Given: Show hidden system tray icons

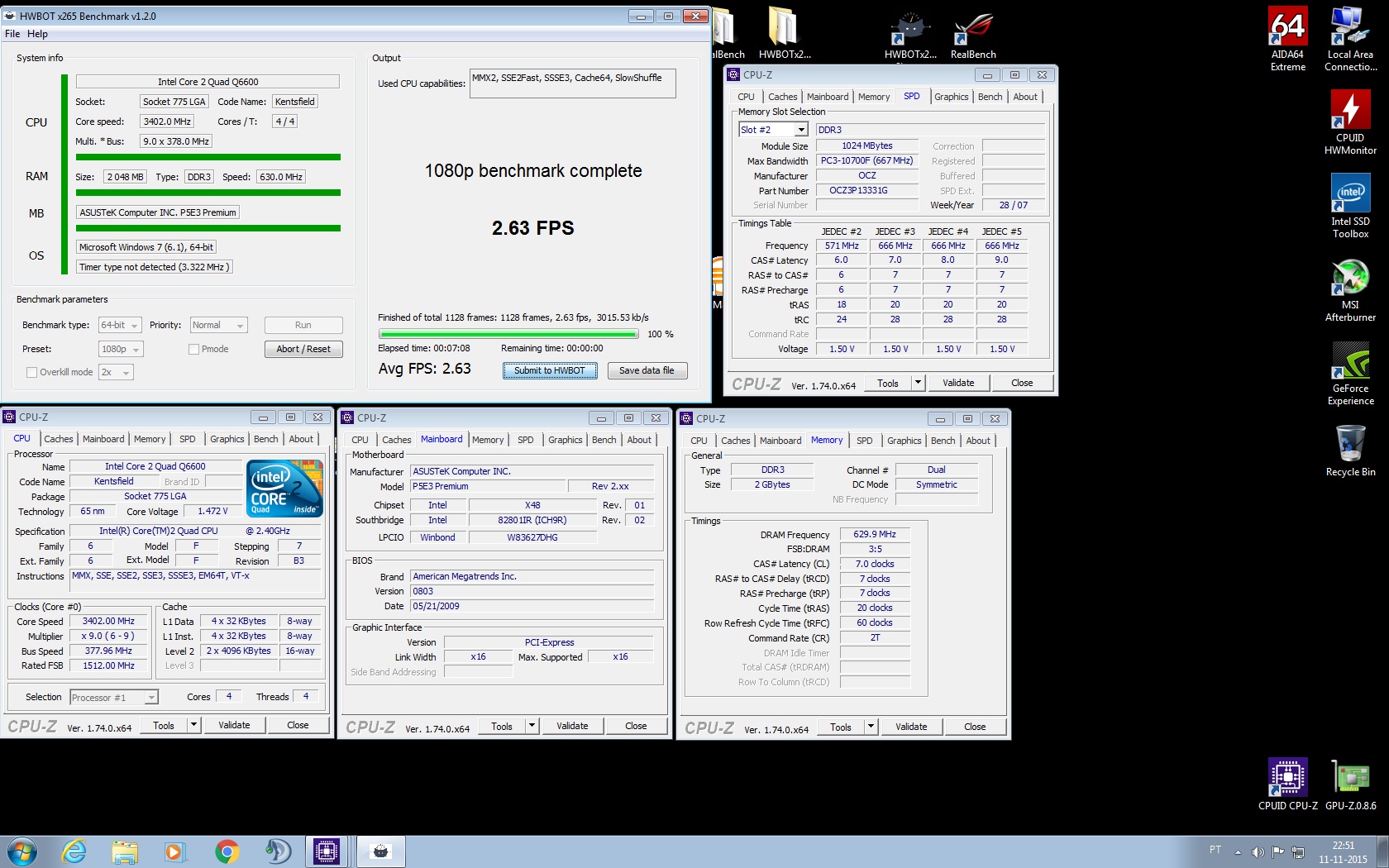Looking at the screenshot, I should tap(1238, 851).
